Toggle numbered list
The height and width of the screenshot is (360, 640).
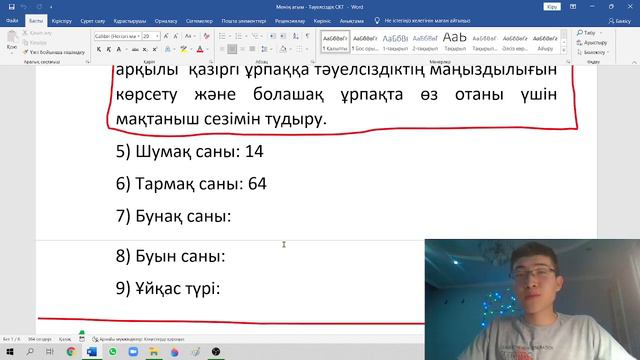click(x=238, y=36)
